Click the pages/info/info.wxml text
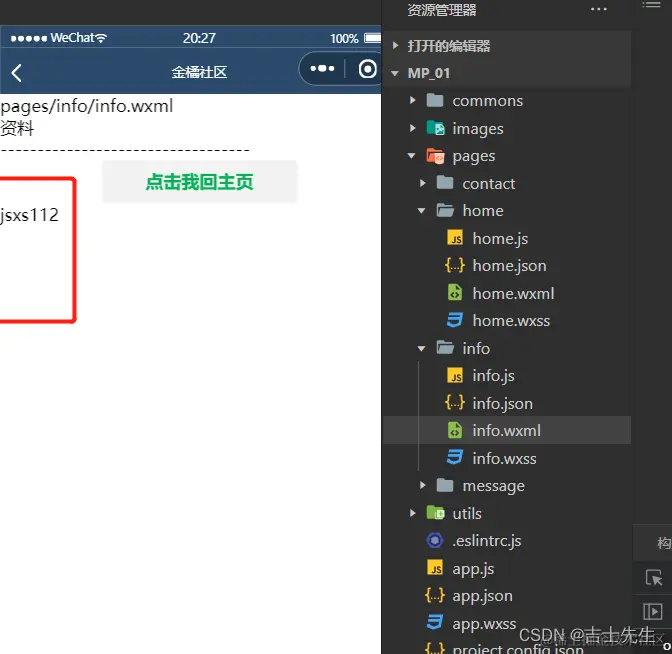The height and width of the screenshot is (654, 672). (87, 106)
